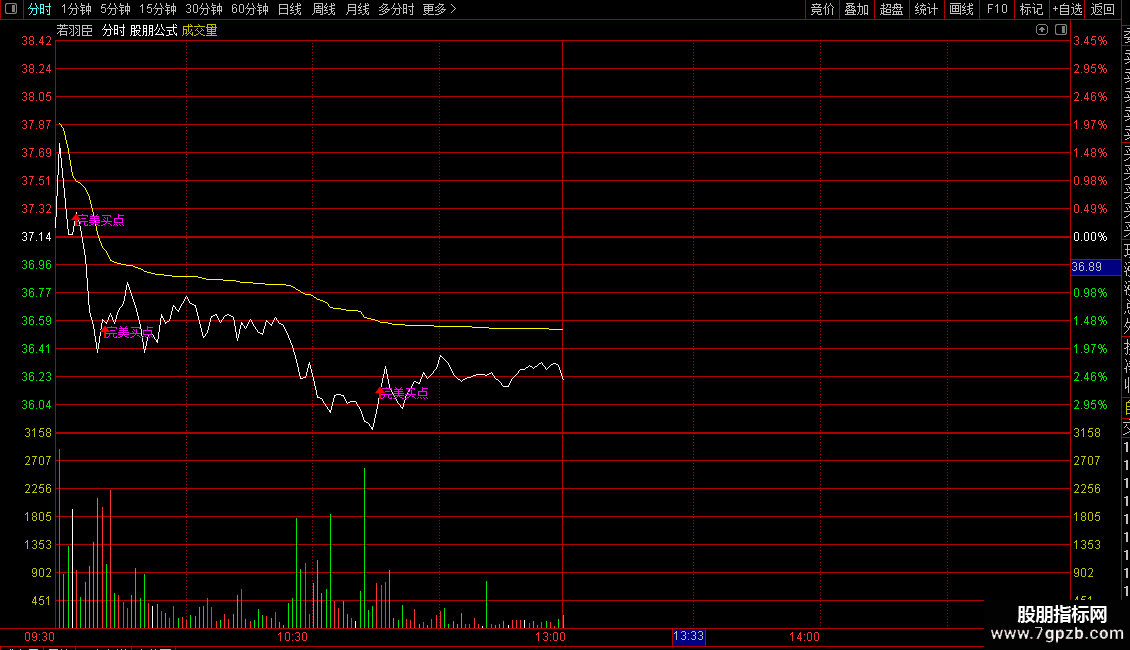Toggle the left sidebar panel icon
The width and height of the screenshot is (1130, 650).
click(11, 9)
